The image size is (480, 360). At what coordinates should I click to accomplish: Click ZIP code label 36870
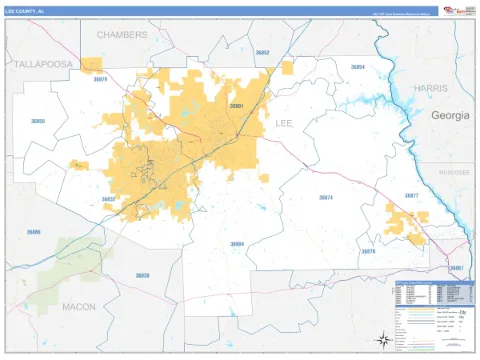pos(368,251)
